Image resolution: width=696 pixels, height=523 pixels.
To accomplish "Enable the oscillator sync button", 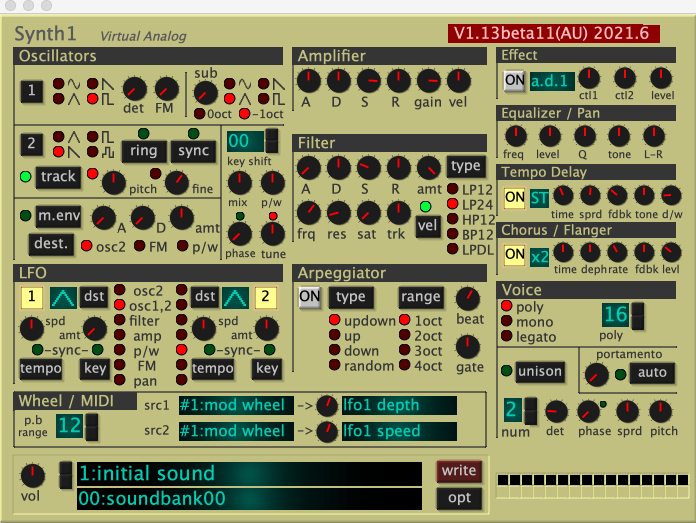I will 194,151.
